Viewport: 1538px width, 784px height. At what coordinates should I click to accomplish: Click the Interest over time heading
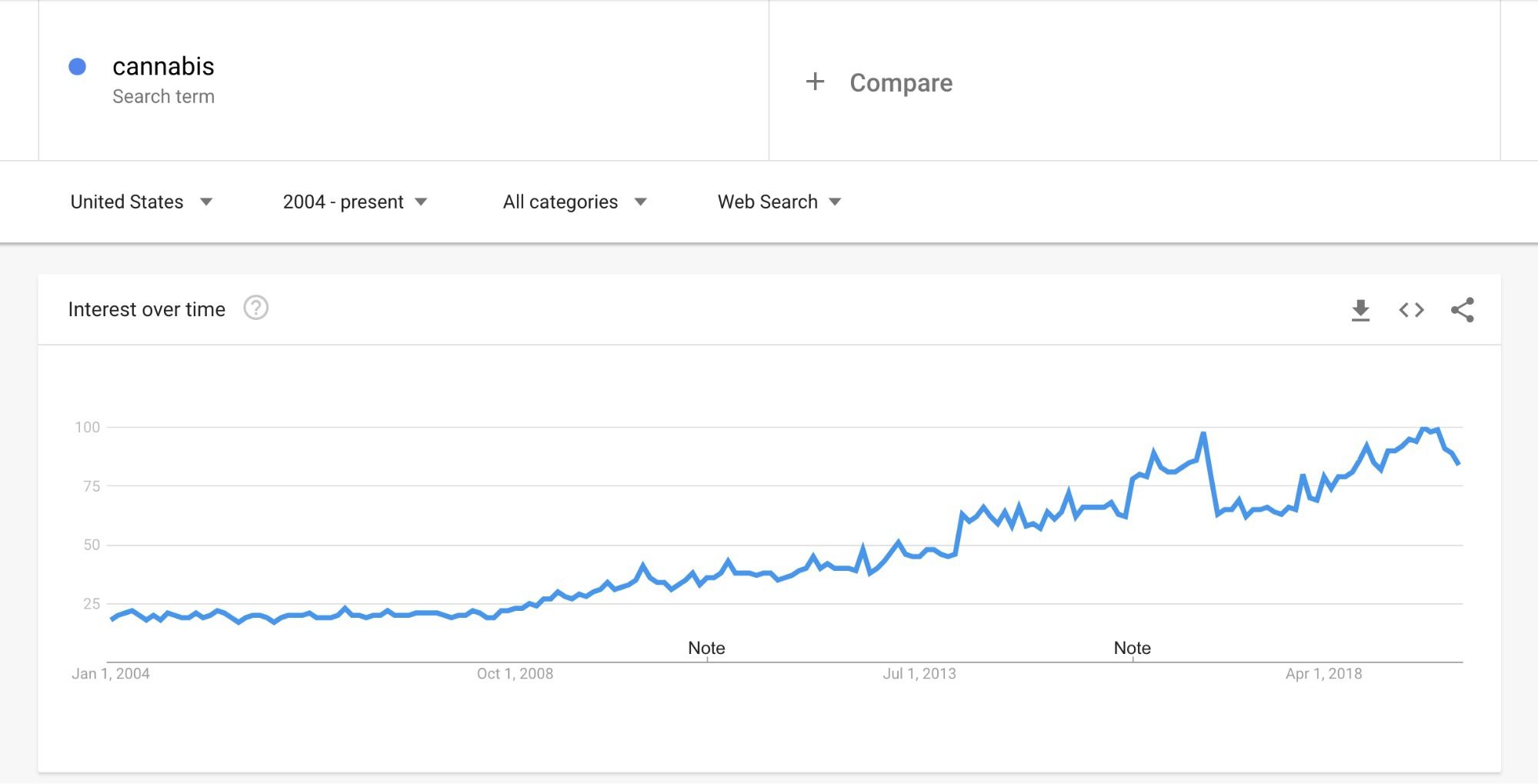tap(146, 309)
